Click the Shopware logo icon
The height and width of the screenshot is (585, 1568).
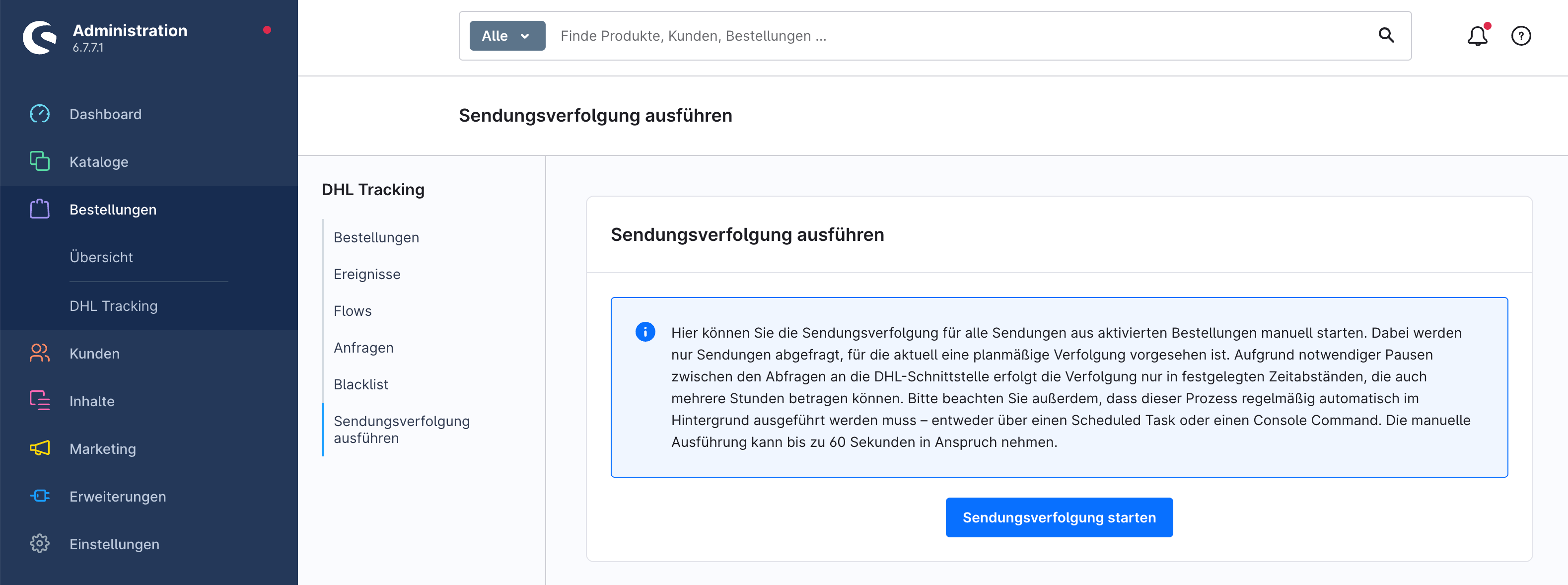point(40,37)
